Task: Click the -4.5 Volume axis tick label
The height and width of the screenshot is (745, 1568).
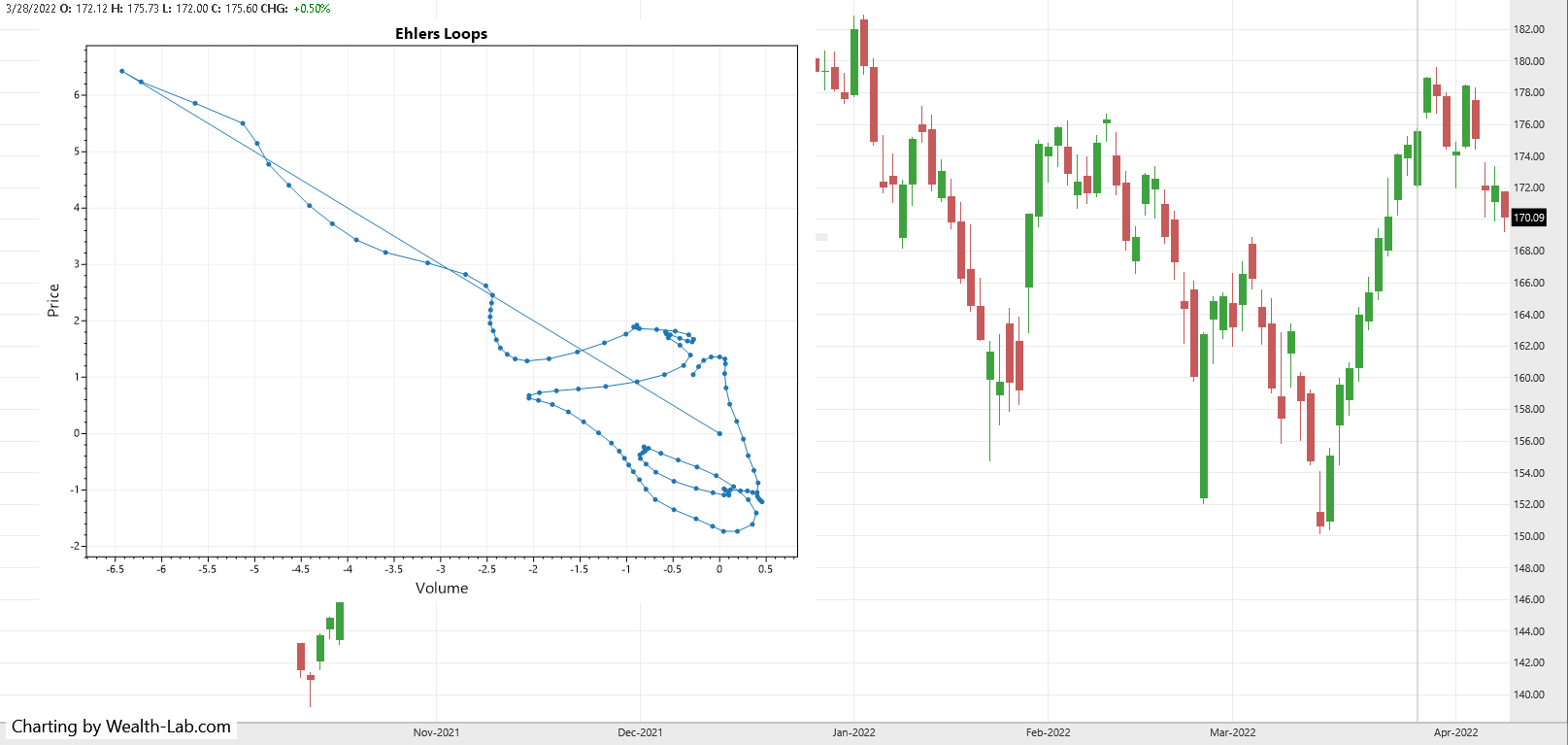Action: pos(301,569)
